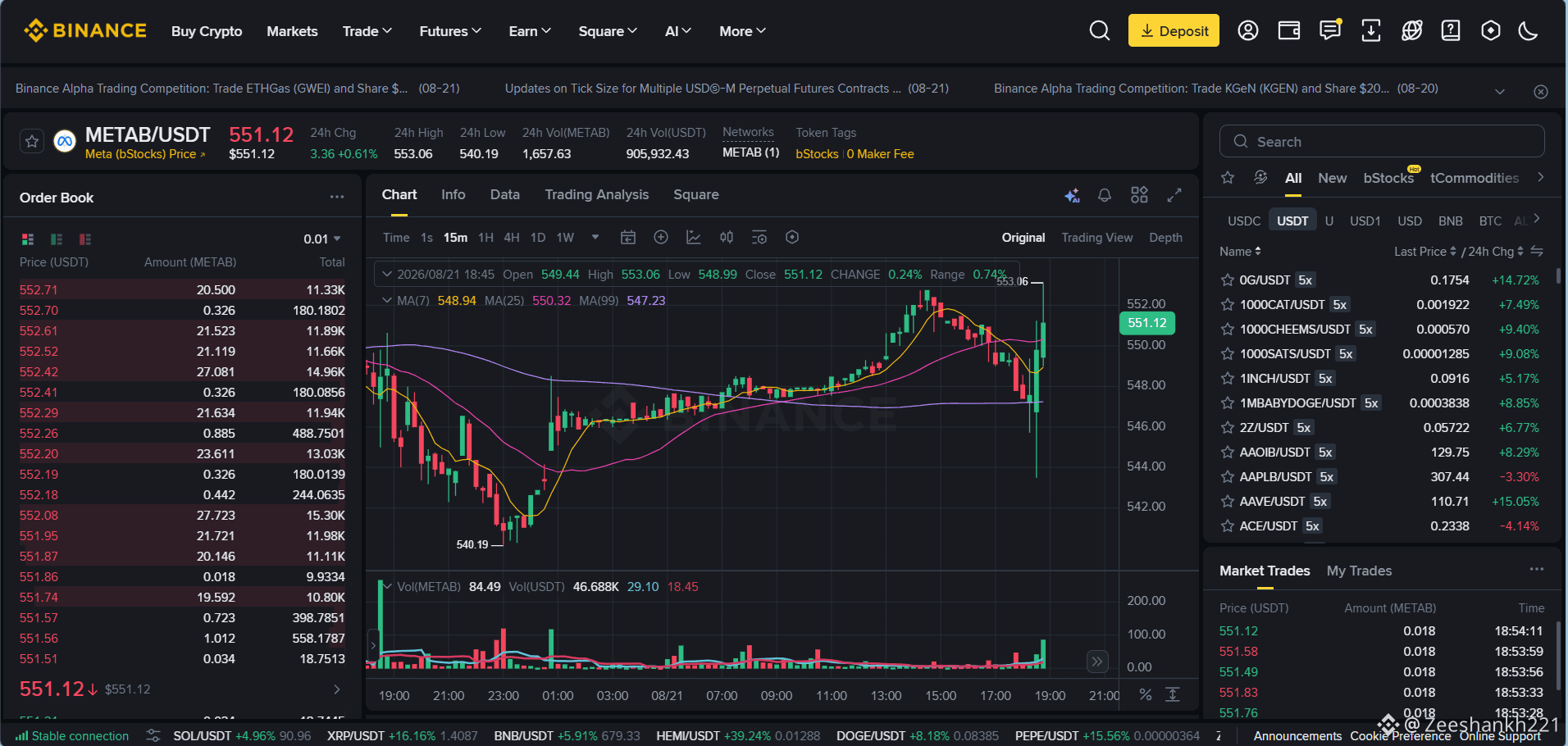Click the calendar go-to-date icon

(628, 237)
